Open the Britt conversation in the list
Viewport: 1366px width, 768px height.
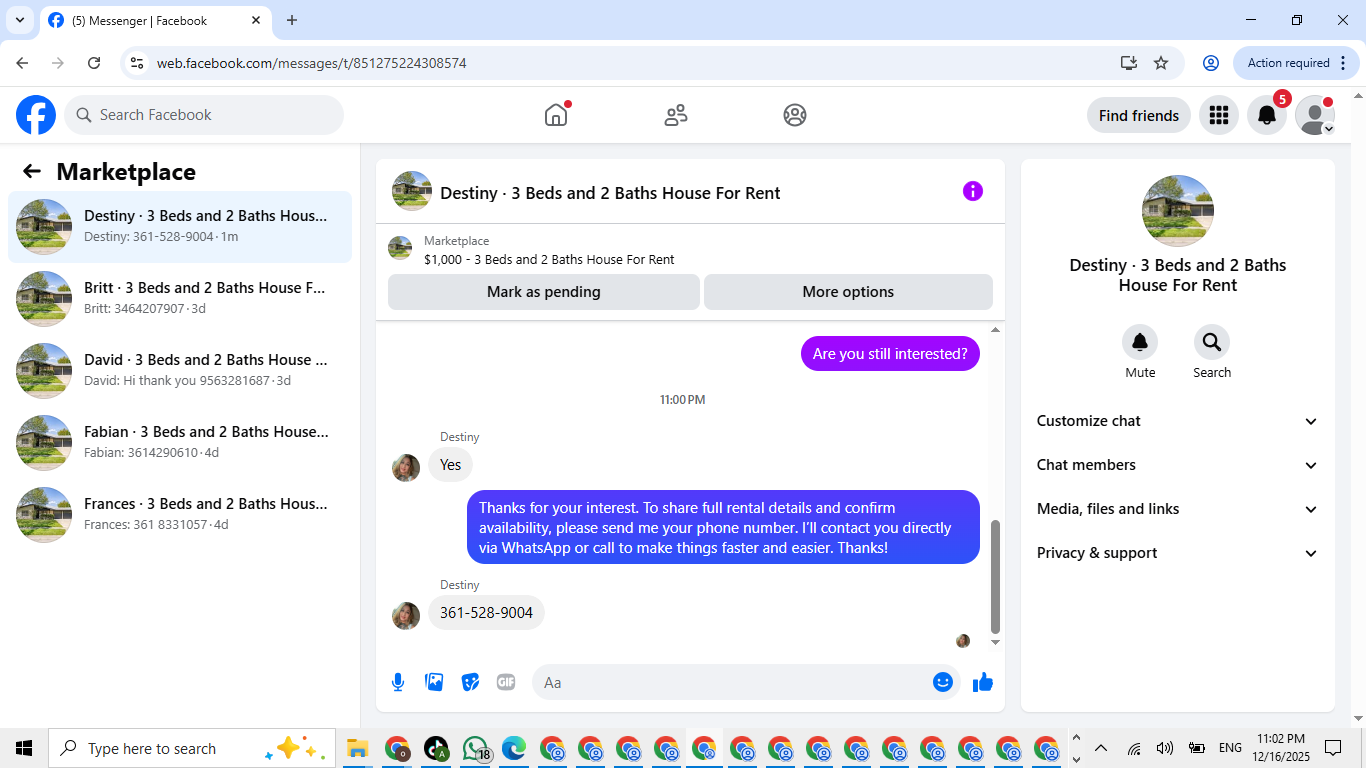(x=180, y=299)
